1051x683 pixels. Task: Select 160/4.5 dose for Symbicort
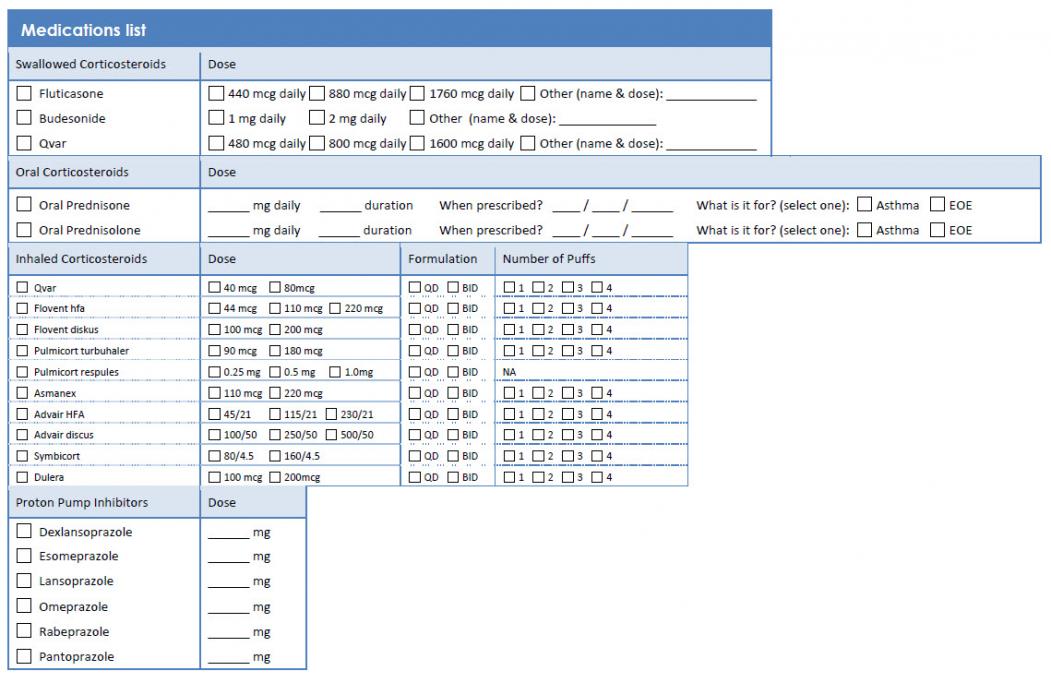pyautogui.click(x=275, y=456)
